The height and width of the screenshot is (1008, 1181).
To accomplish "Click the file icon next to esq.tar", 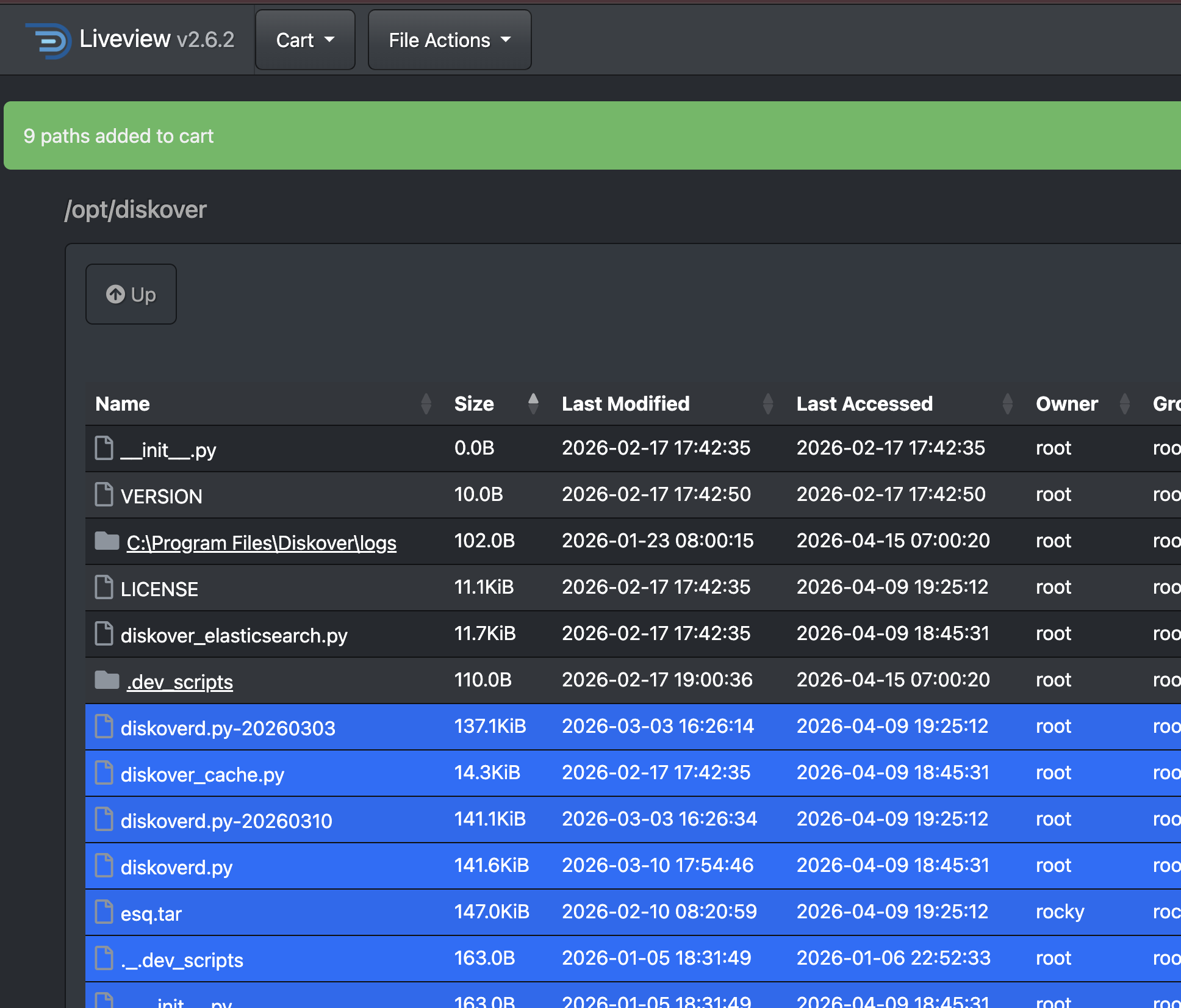I will [104, 912].
